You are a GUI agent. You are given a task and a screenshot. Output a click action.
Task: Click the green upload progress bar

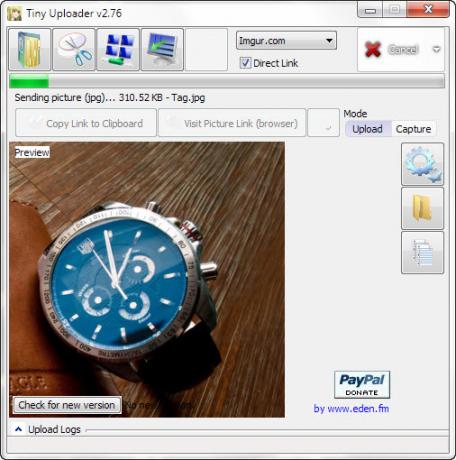tap(227, 81)
